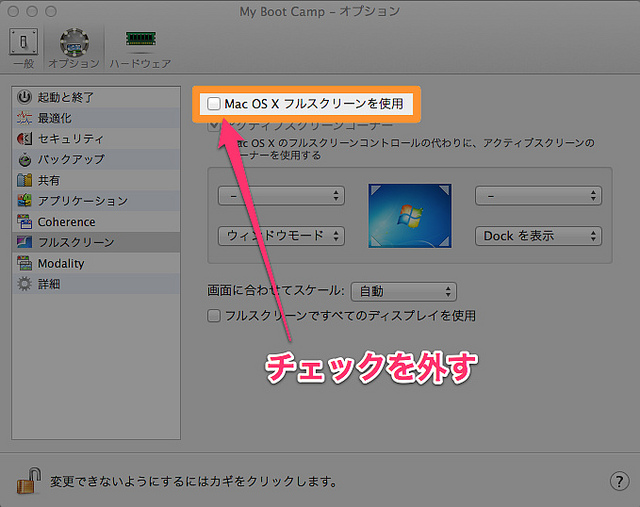The image size is (640, 507).
Task: Select セキュリティ in the sidebar list
Action: [96, 139]
